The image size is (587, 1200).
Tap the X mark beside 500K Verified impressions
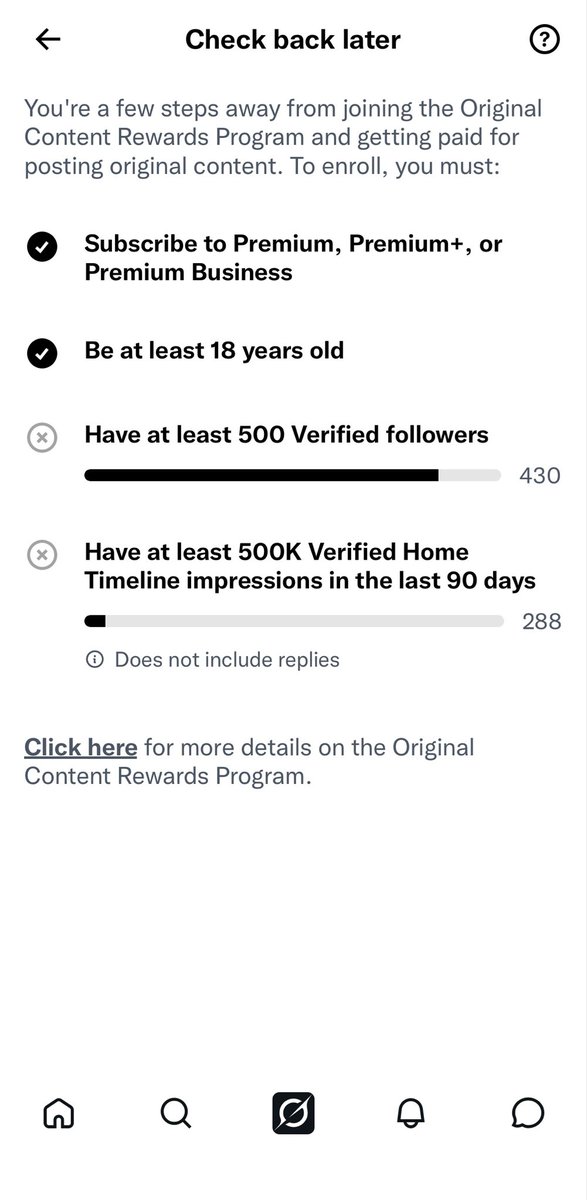coord(42,555)
